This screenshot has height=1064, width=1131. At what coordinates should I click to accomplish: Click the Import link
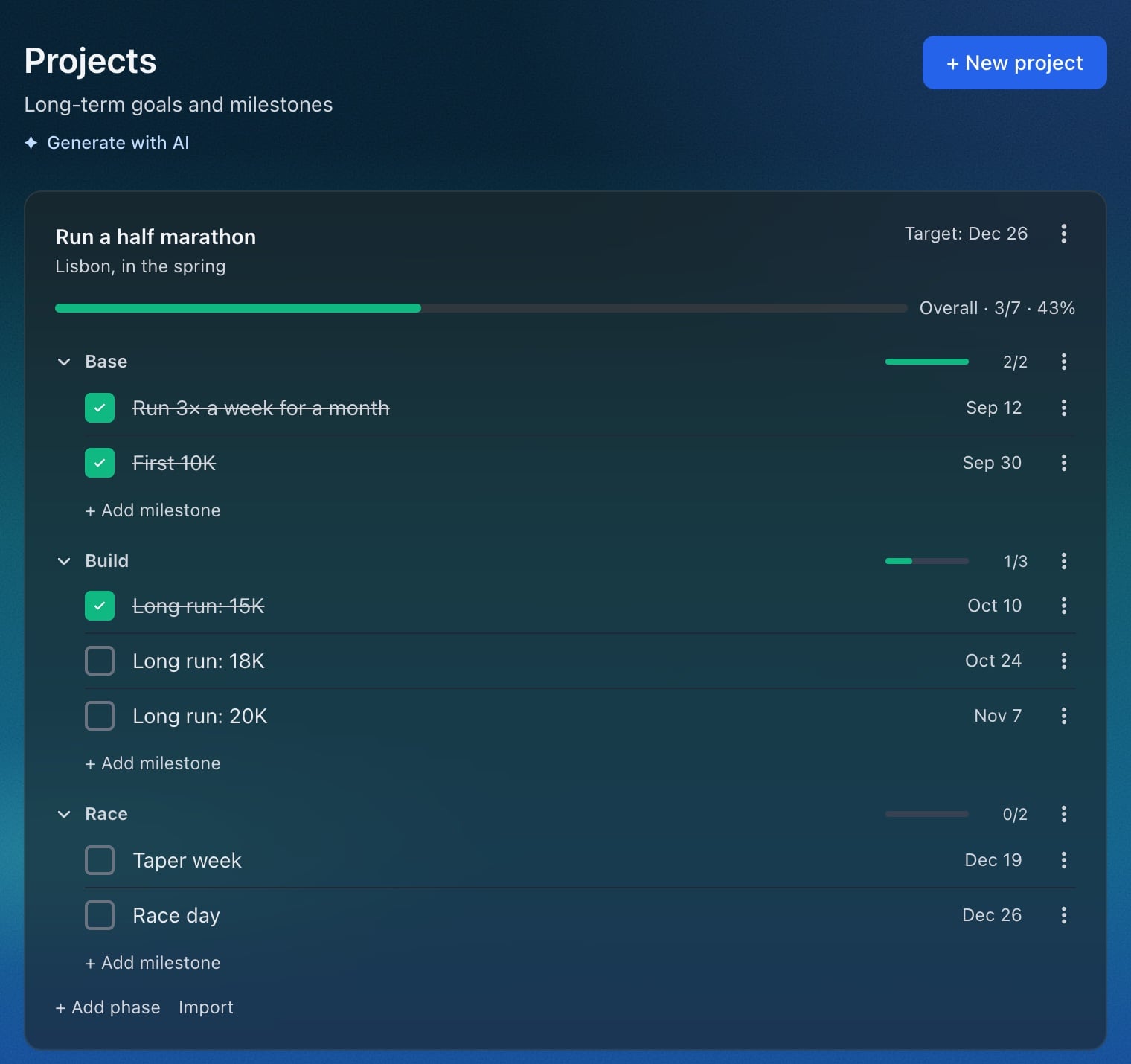206,1007
